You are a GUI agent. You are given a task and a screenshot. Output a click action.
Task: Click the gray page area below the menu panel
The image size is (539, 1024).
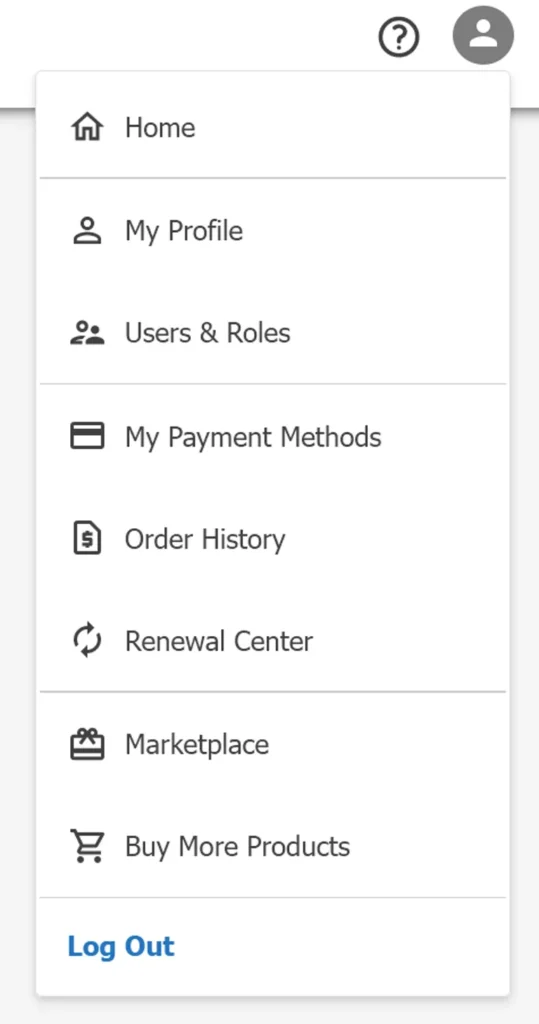pos(269,1011)
